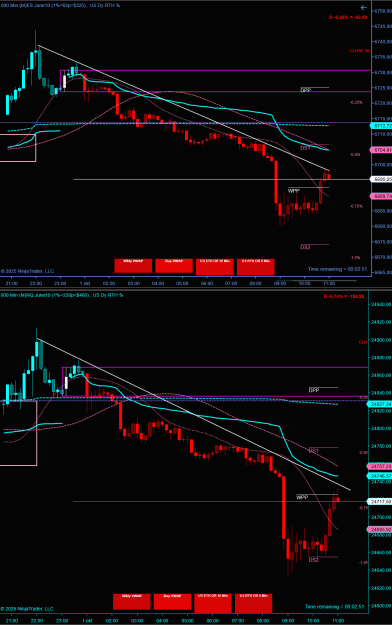Click the 05:00 time label on MNQ axis
This screenshot has height=625, width=392.
point(187,621)
